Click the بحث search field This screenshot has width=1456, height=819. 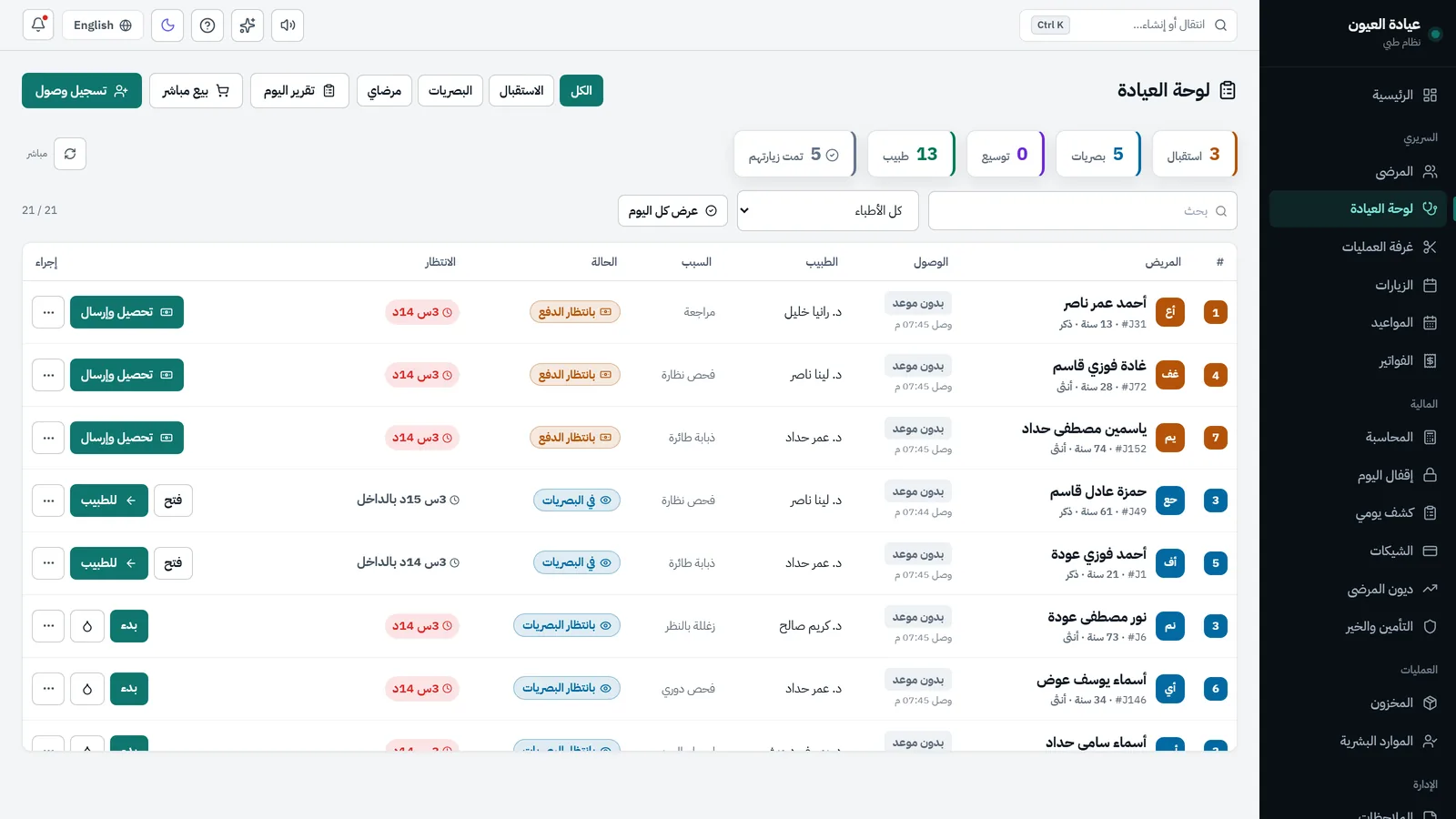click(x=1083, y=210)
